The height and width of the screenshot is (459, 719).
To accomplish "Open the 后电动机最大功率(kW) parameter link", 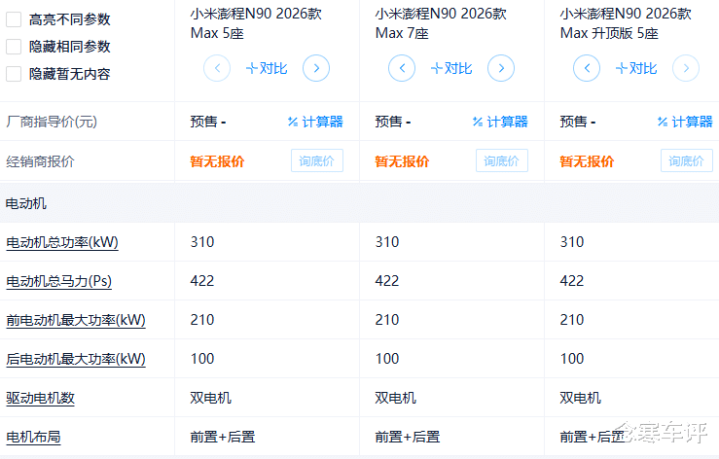I will click(x=76, y=359).
